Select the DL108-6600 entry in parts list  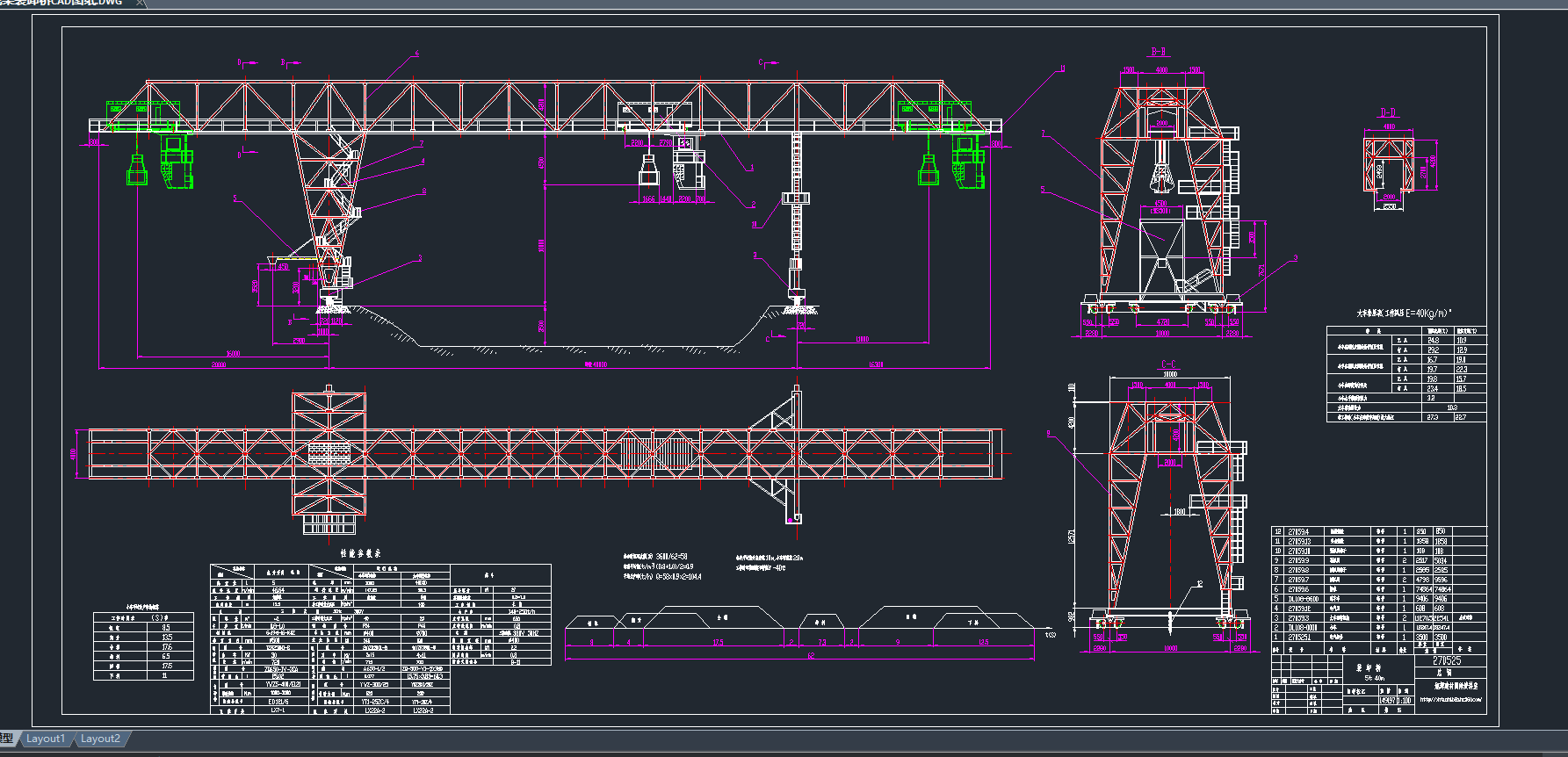[1304, 599]
